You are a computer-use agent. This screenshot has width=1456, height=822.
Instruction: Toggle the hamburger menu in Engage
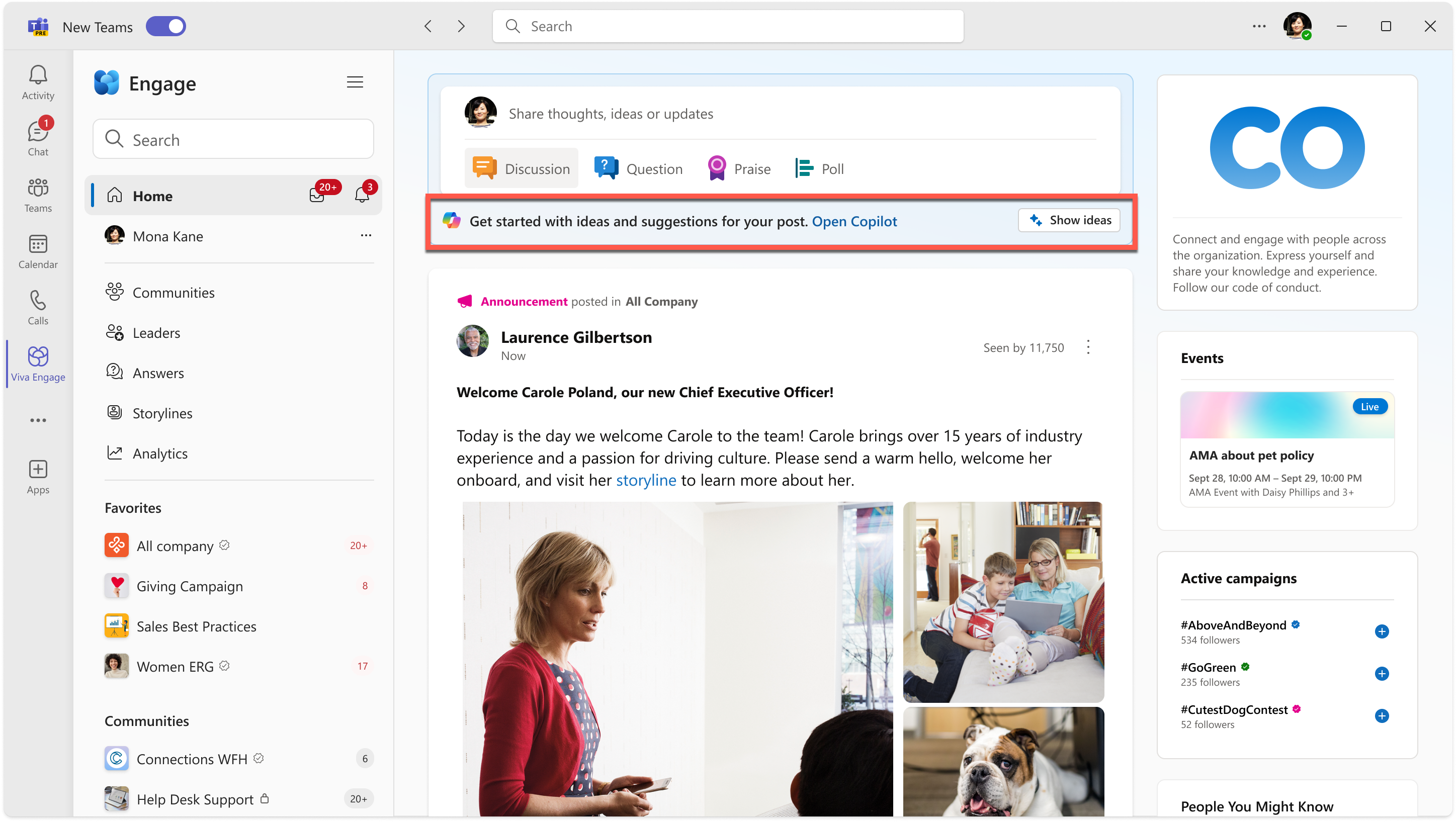click(355, 82)
